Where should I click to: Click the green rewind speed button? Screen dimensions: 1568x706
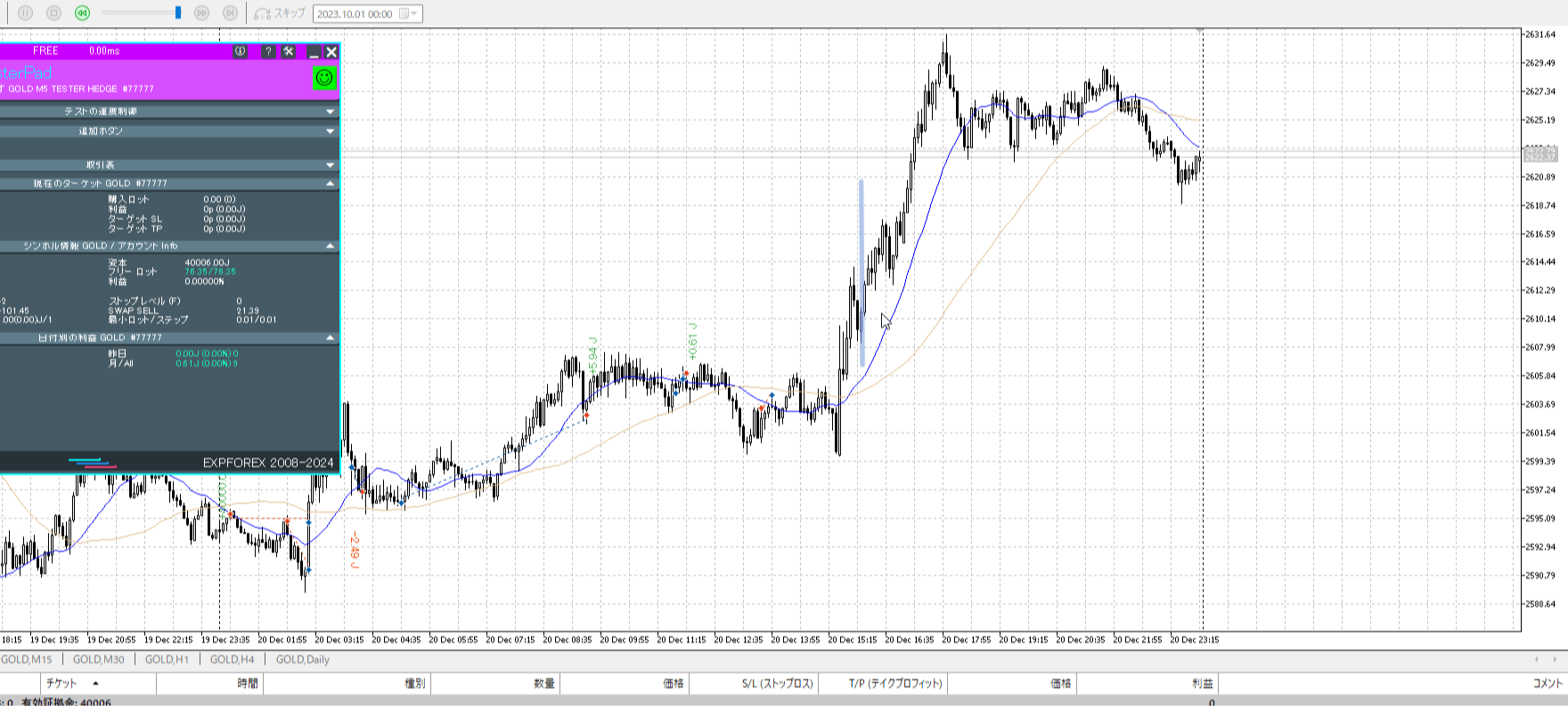coord(82,13)
